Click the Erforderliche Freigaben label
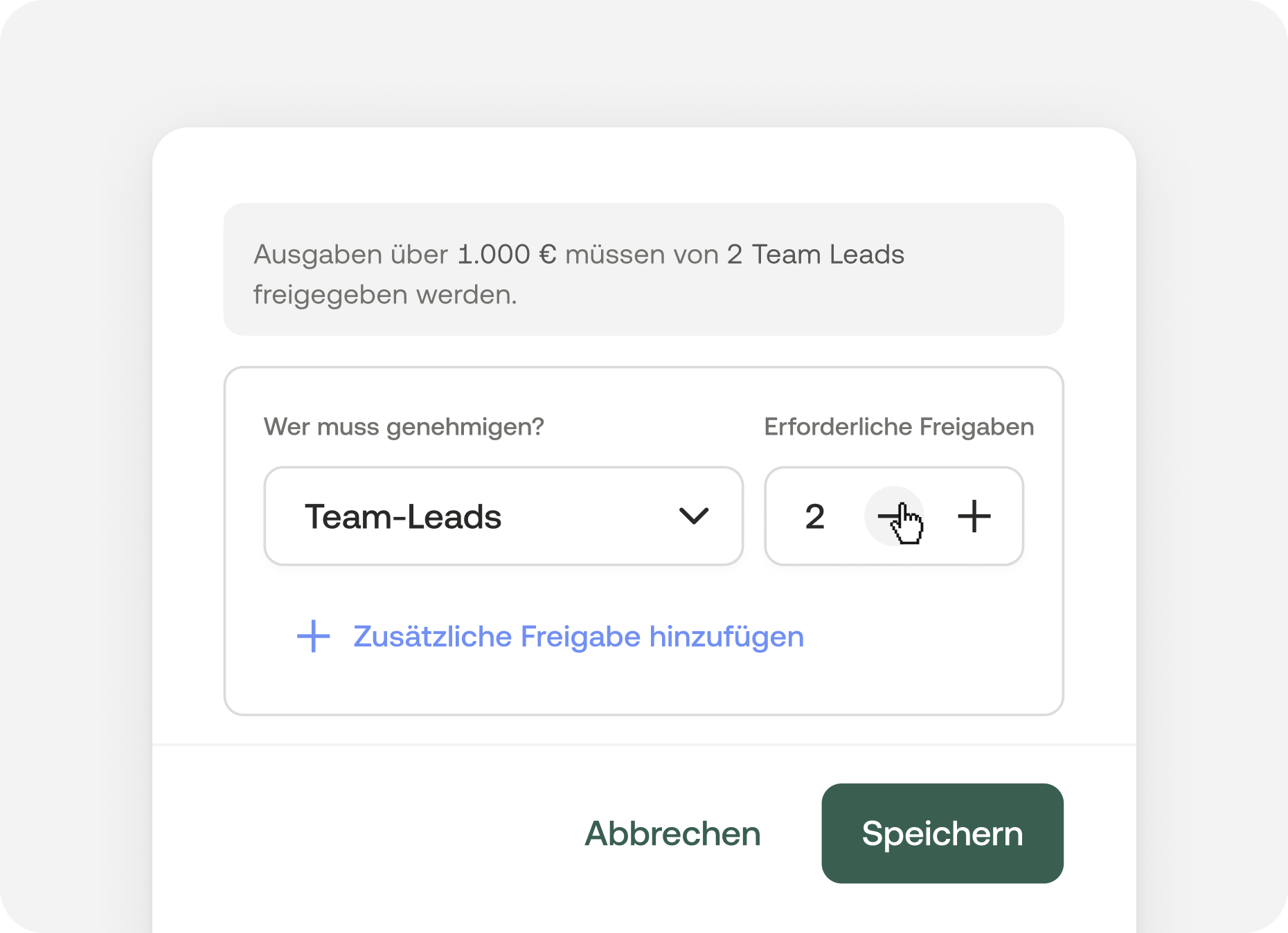The width and height of the screenshot is (1288, 933). pyautogui.click(x=898, y=426)
